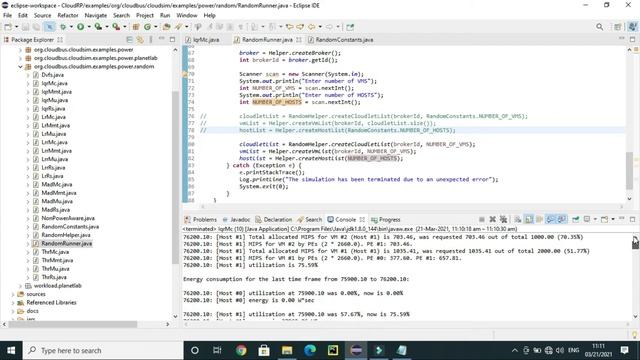Click the New Java Class icon

click(x=147, y=27)
